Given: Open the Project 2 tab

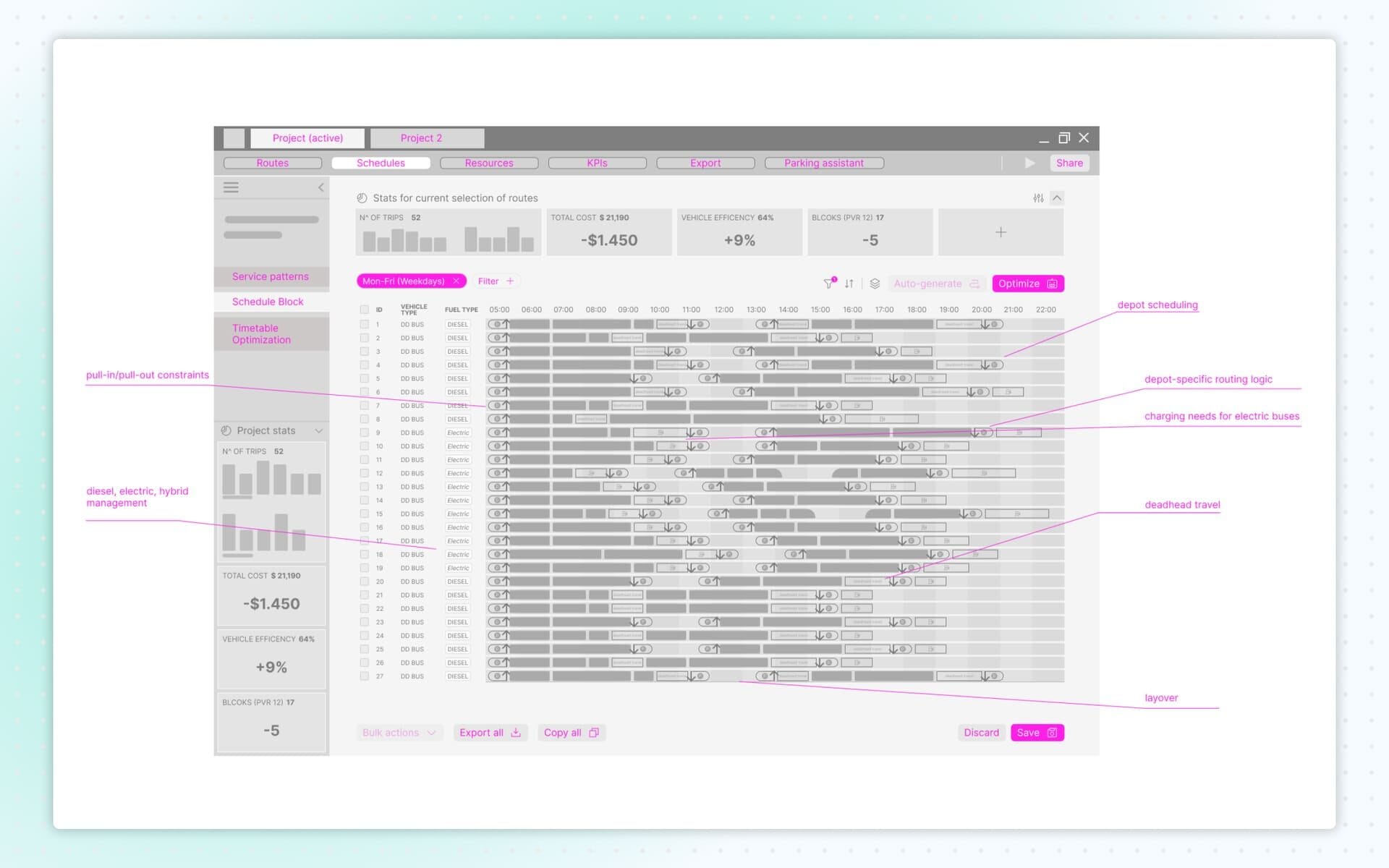Looking at the screenshot, I should tap(427, 137).
